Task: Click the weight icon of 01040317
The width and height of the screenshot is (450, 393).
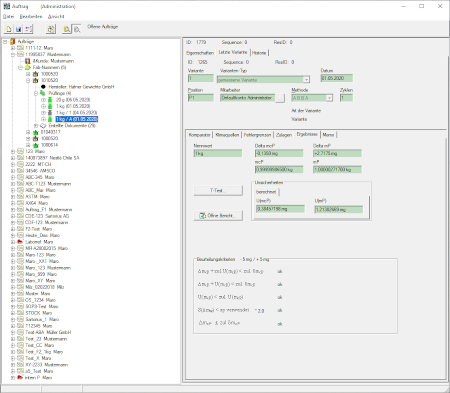Action: point(36,132)
